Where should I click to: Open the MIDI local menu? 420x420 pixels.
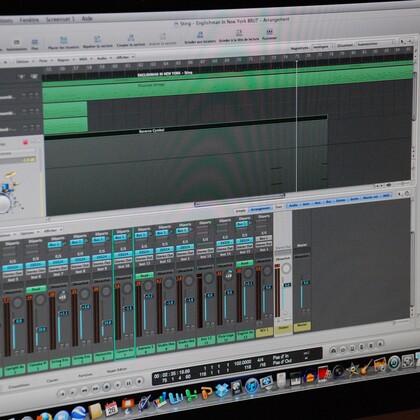85,59
